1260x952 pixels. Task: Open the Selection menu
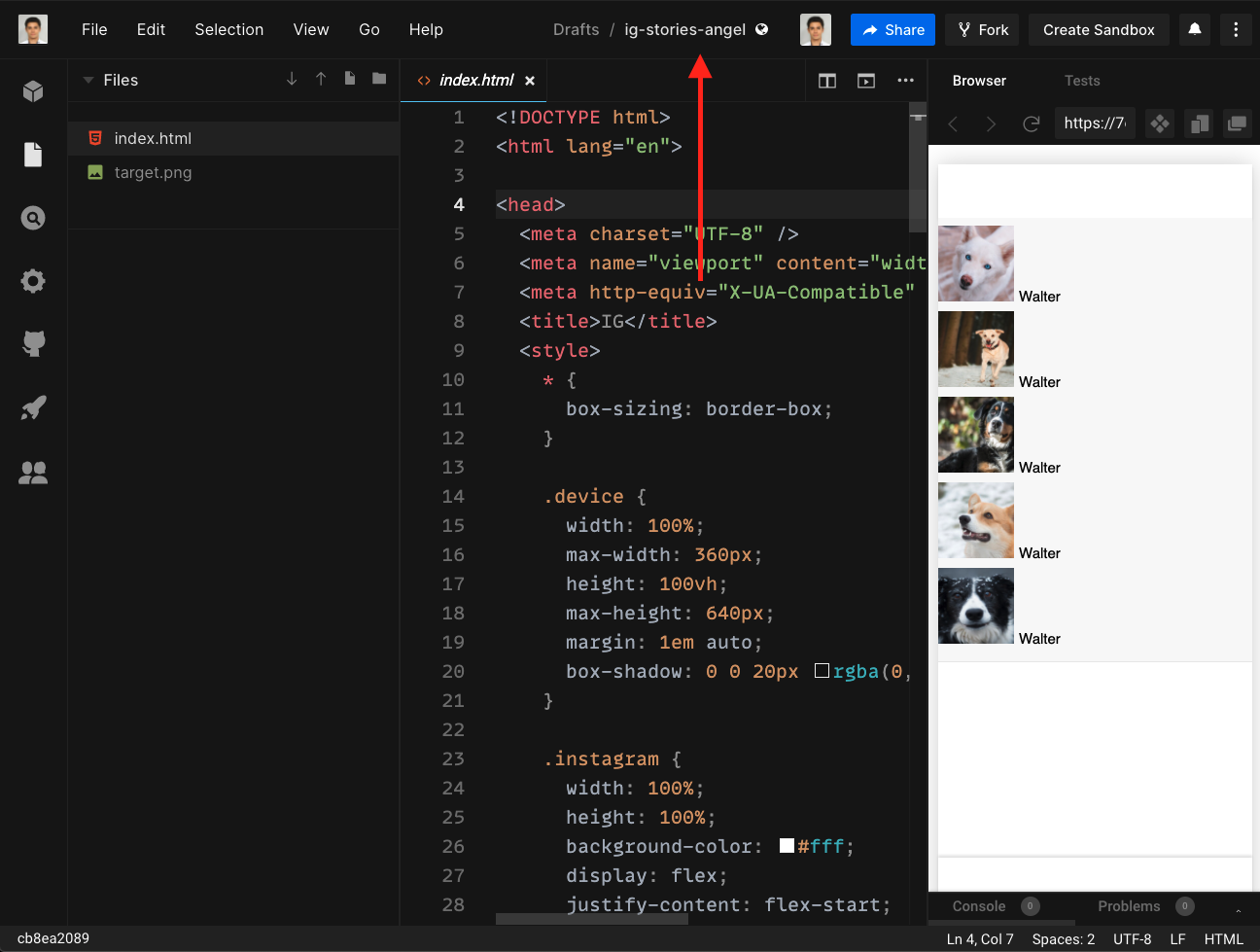pos(228,29)
